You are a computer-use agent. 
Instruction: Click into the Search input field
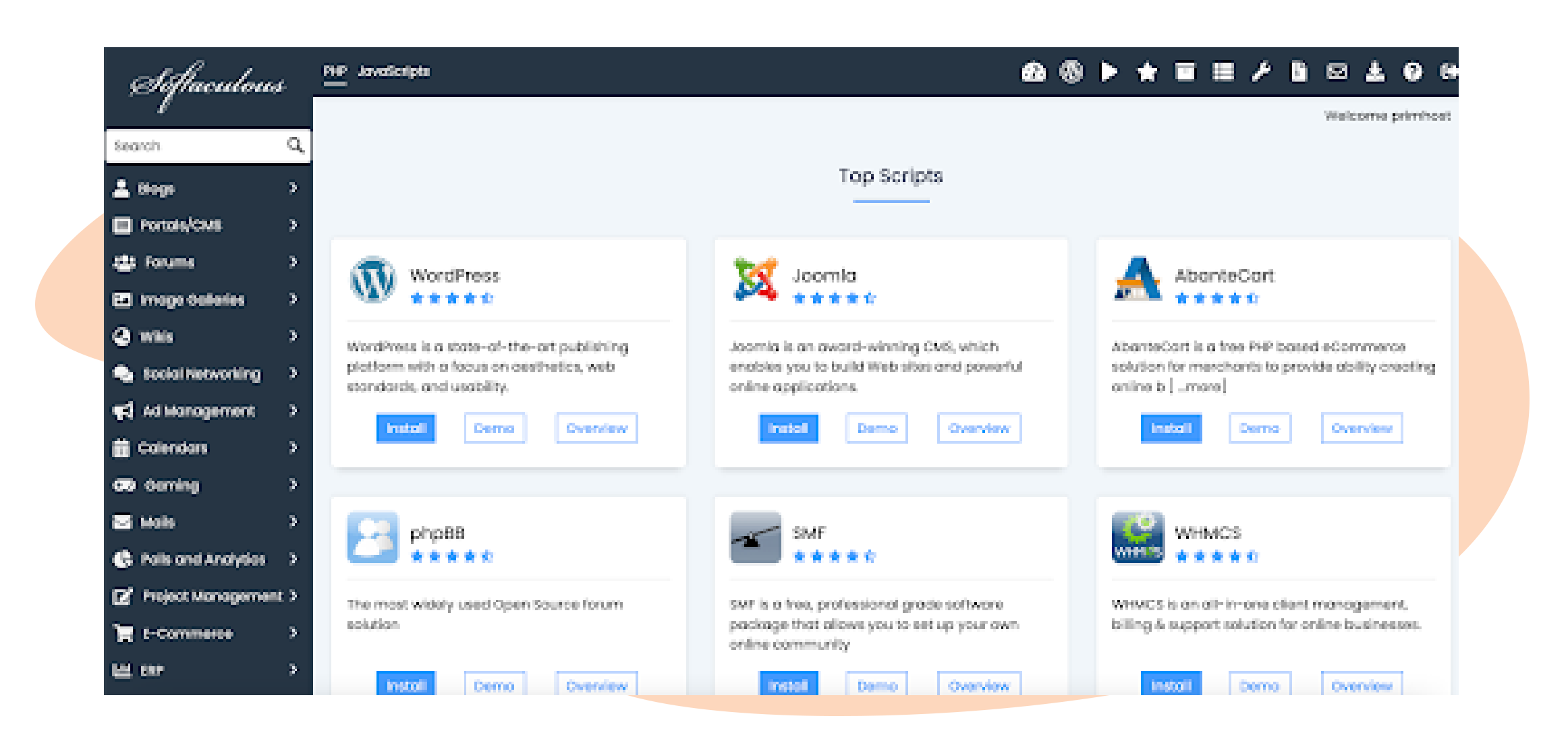(x=196, y=146)
